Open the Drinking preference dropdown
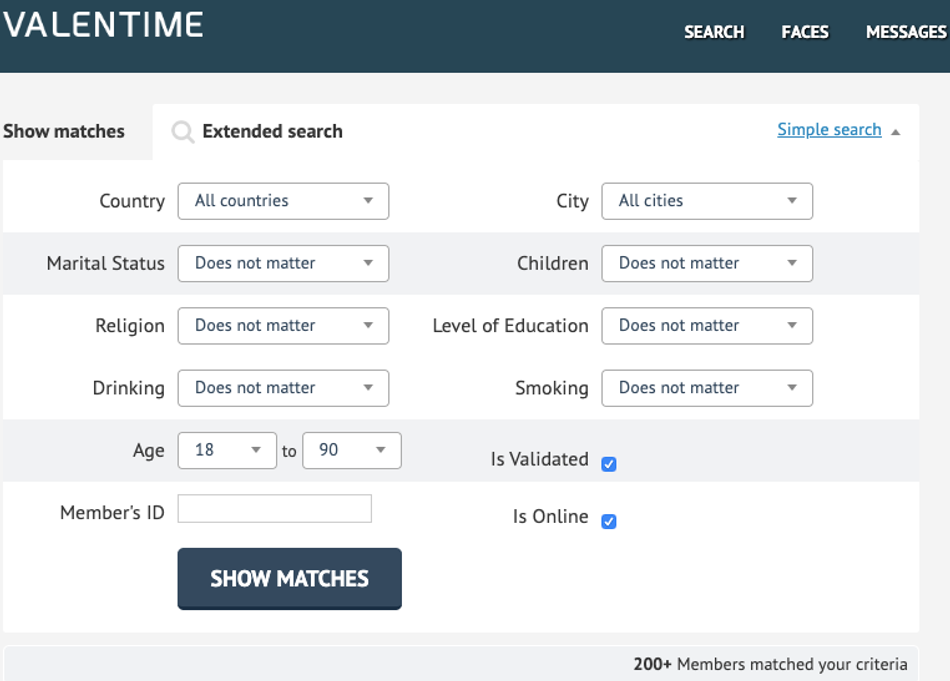Viewport: 950px width, 681px height. [x=283, y=388]
